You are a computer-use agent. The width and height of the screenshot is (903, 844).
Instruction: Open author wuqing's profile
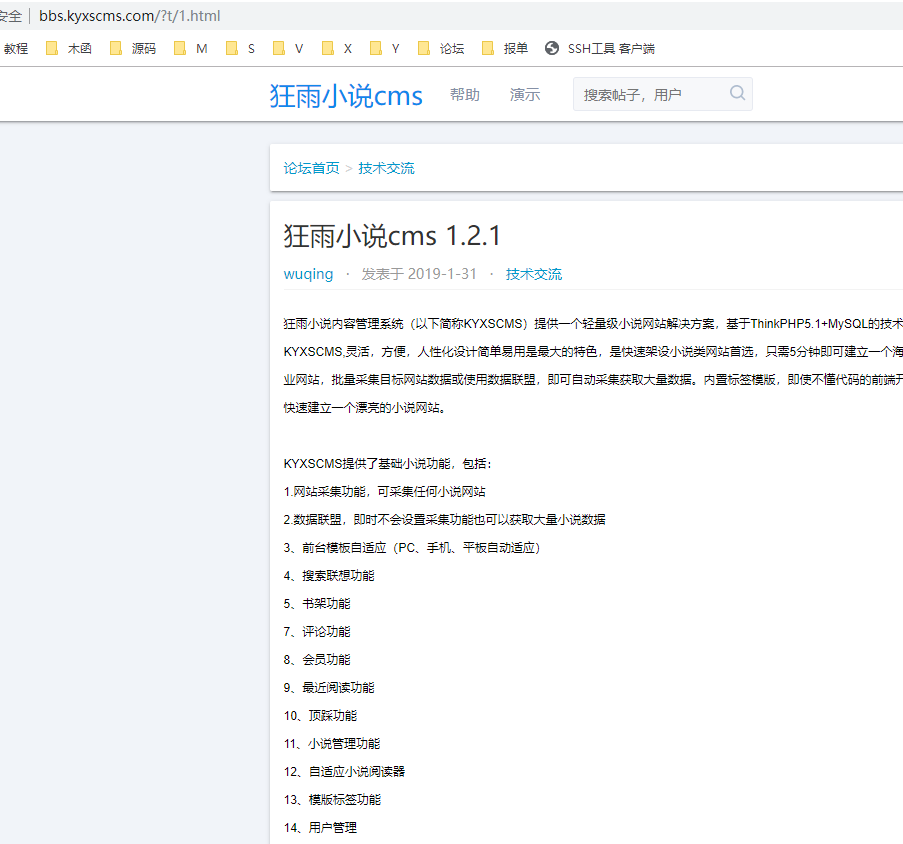308,274
